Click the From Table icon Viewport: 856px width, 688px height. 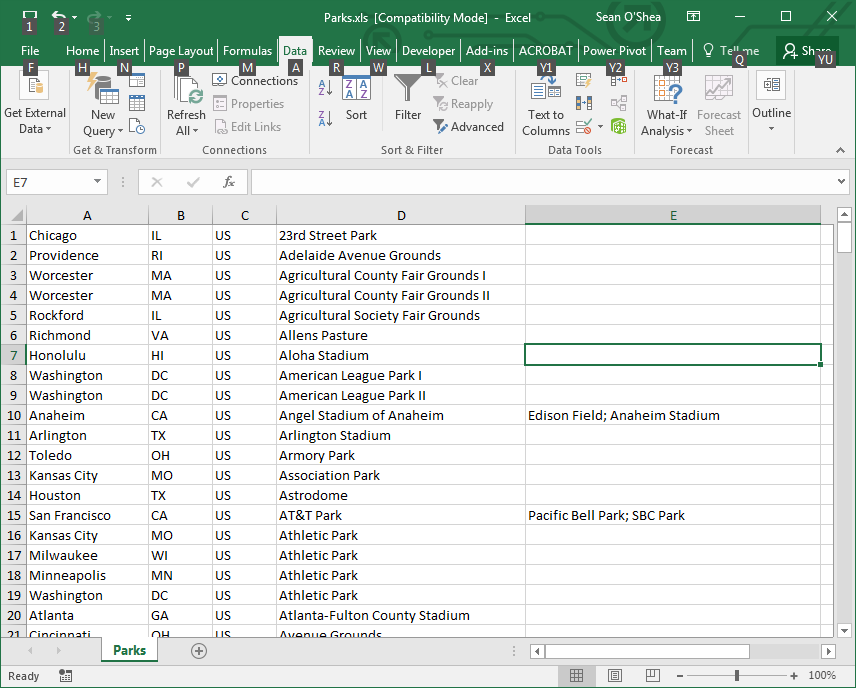tap(136, 103)
